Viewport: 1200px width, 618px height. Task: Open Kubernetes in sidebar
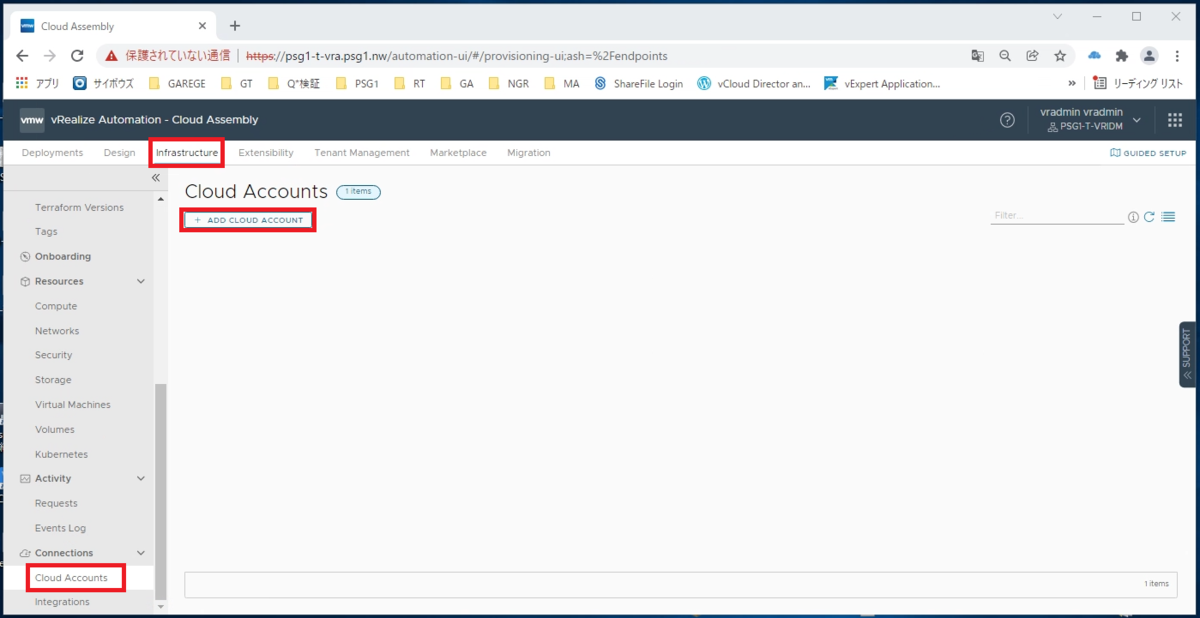[x=61, y=454]
